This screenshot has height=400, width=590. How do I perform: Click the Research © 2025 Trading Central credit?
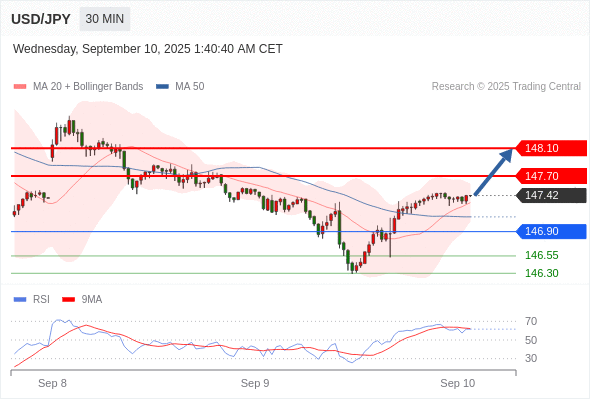point(506,87)
